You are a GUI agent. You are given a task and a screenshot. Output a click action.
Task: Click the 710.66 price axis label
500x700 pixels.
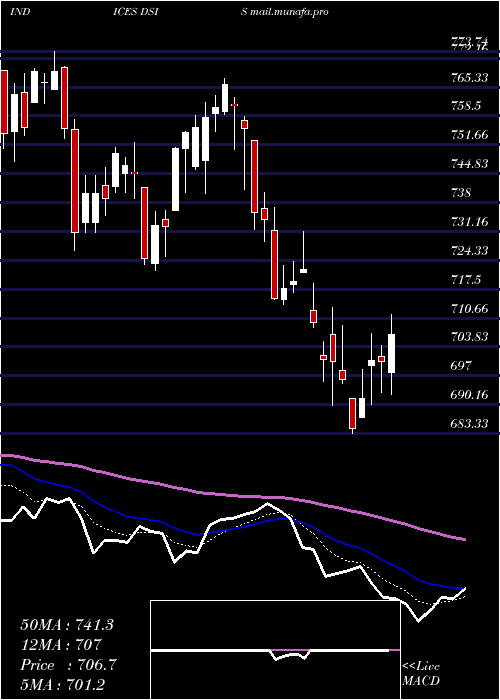(x=470, y=308)
